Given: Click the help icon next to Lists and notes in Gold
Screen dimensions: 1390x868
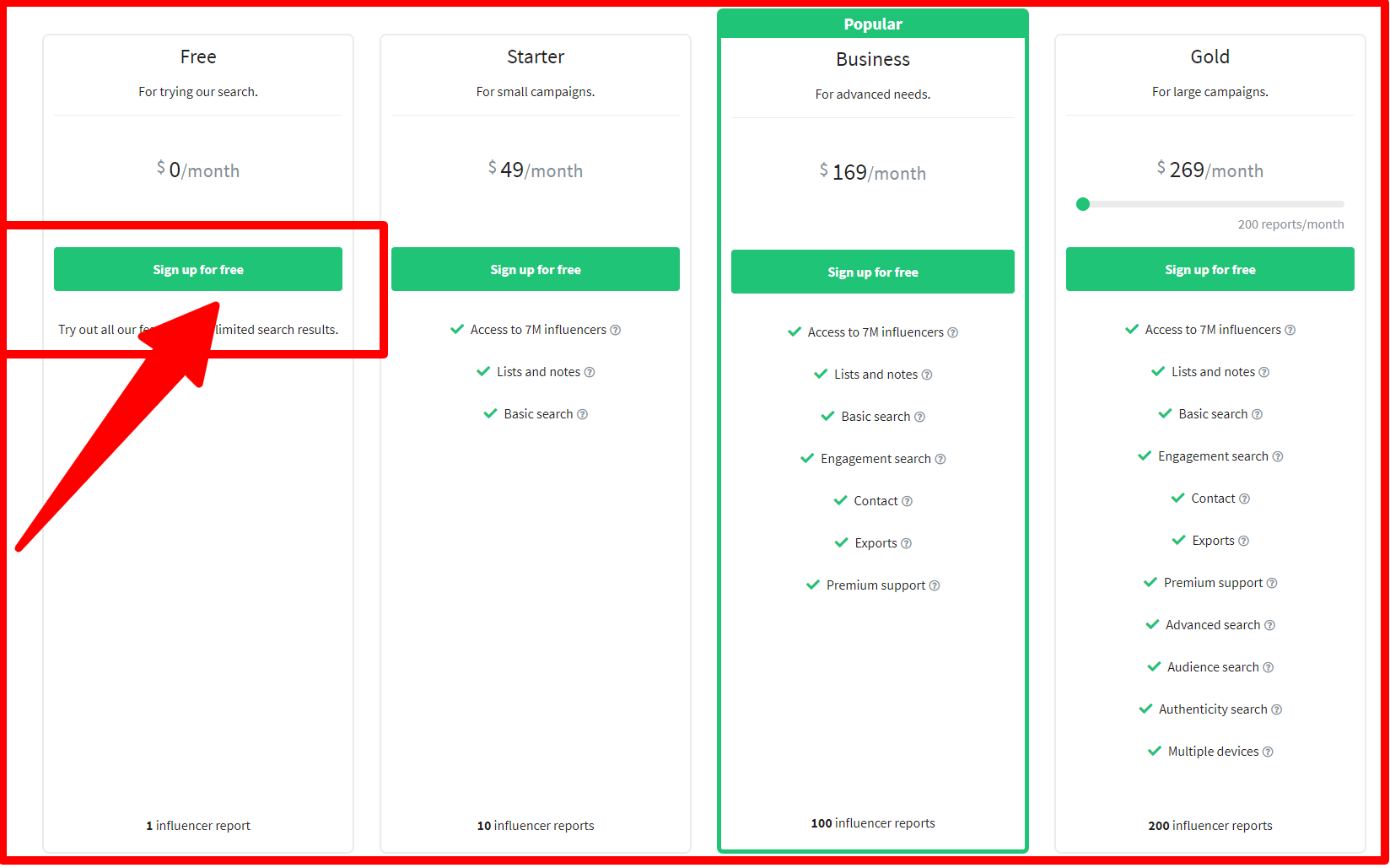Looking at the screenshot, I should pyautogui.click(x=1264, y=372).
